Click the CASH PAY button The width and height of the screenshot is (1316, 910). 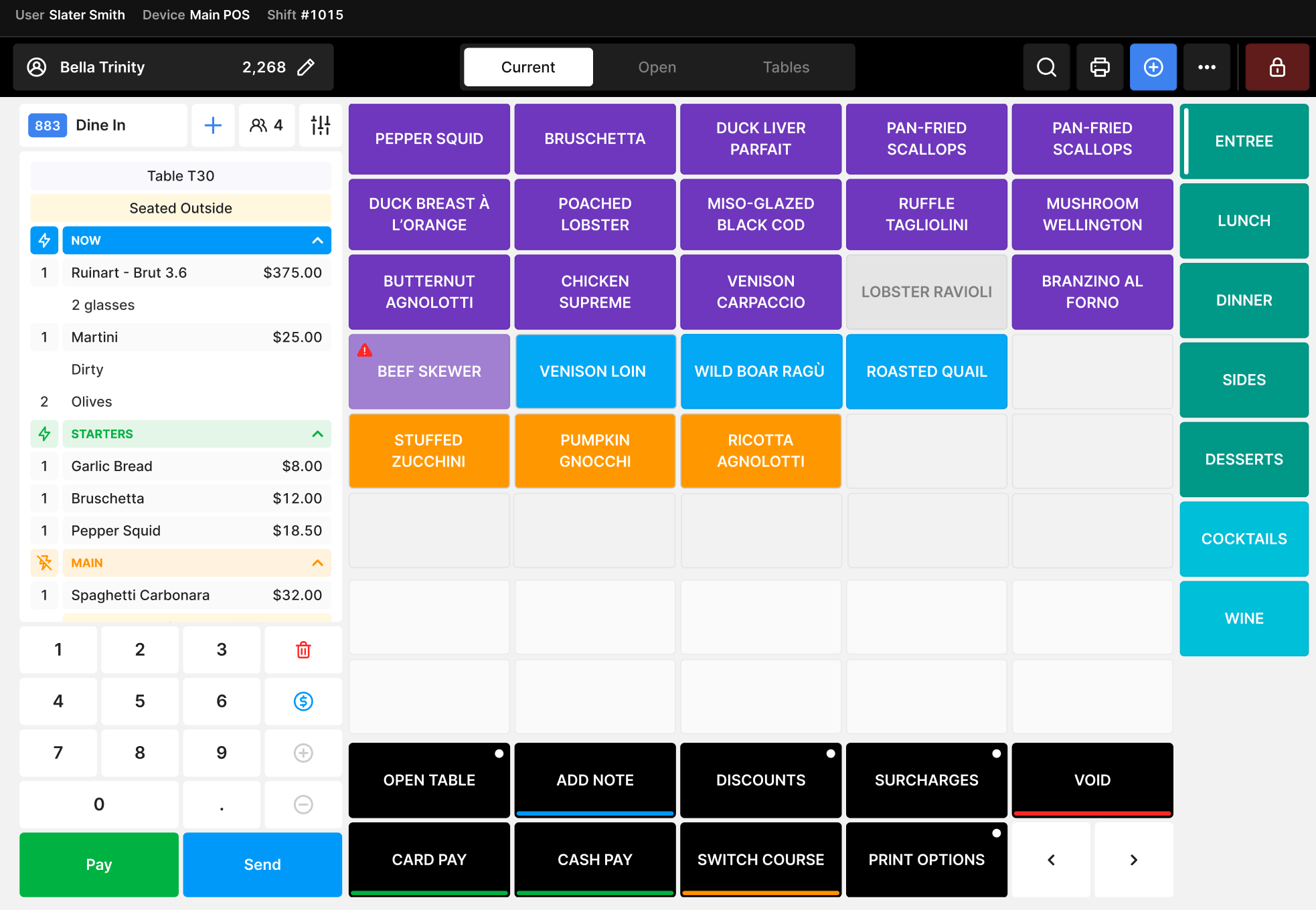pos(595,860)
